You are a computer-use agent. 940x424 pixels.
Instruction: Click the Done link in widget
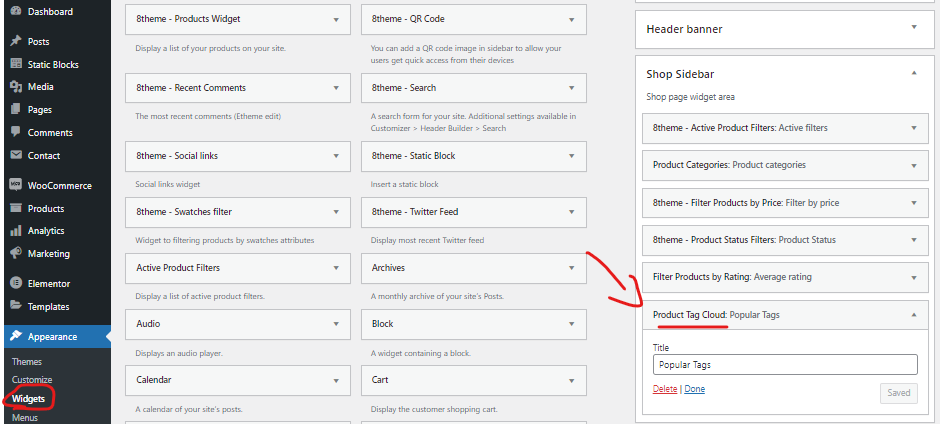click(x=695, y=389)
